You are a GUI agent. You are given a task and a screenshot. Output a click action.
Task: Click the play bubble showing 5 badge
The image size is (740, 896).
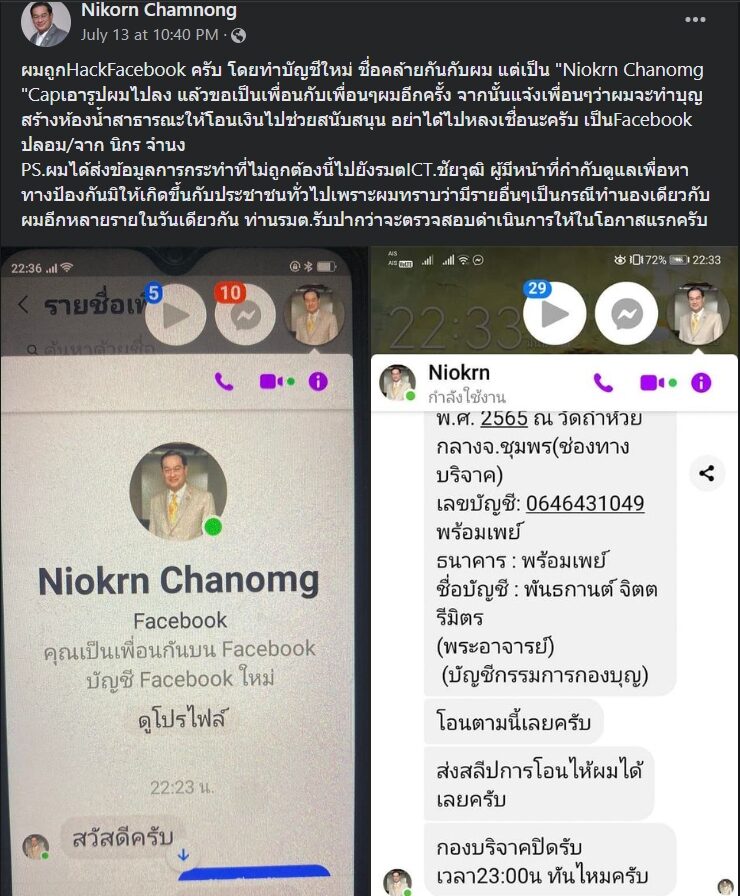pos(175,315)
